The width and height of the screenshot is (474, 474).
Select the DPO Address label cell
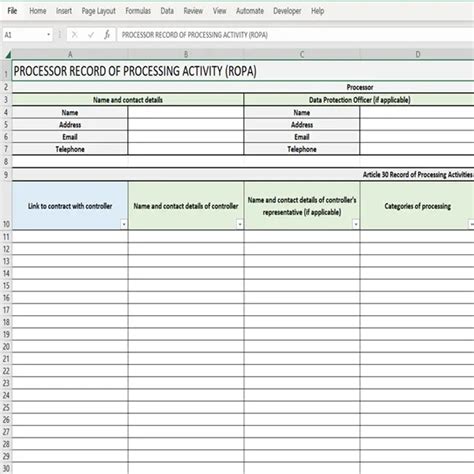point(302,125)
